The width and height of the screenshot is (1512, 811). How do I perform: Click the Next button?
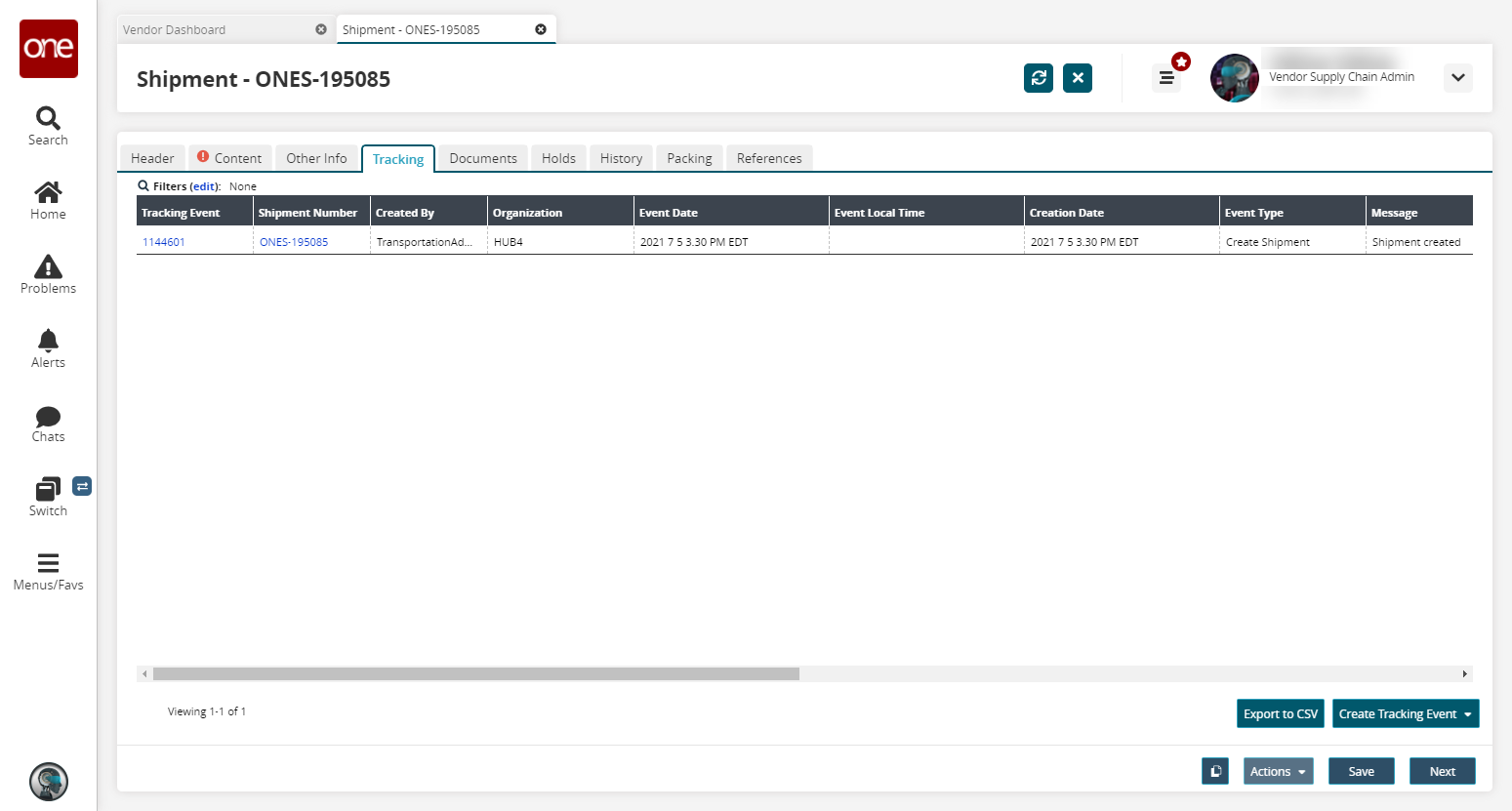coord(1443,771)
